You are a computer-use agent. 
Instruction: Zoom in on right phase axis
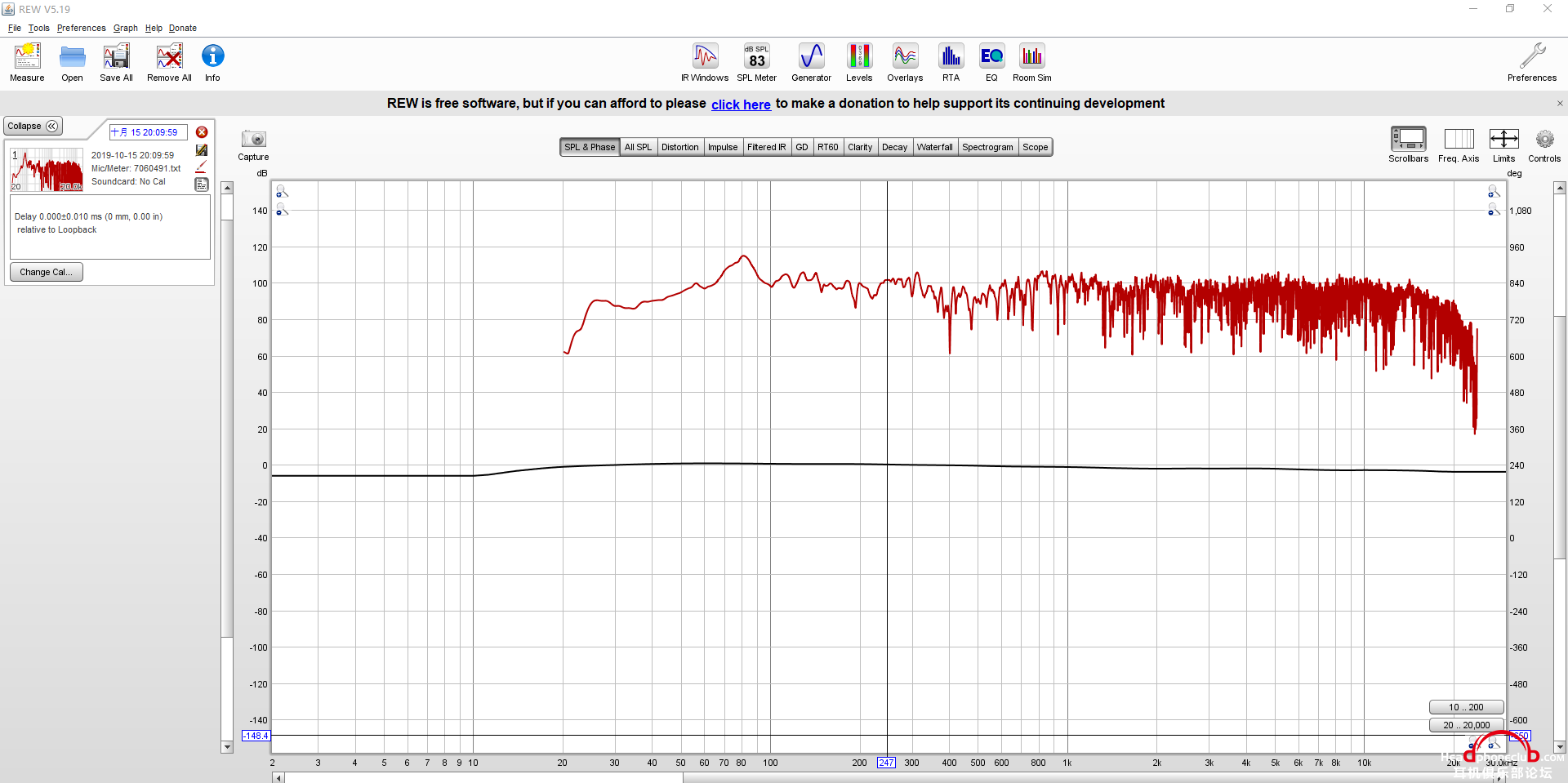pos(1493,191)
